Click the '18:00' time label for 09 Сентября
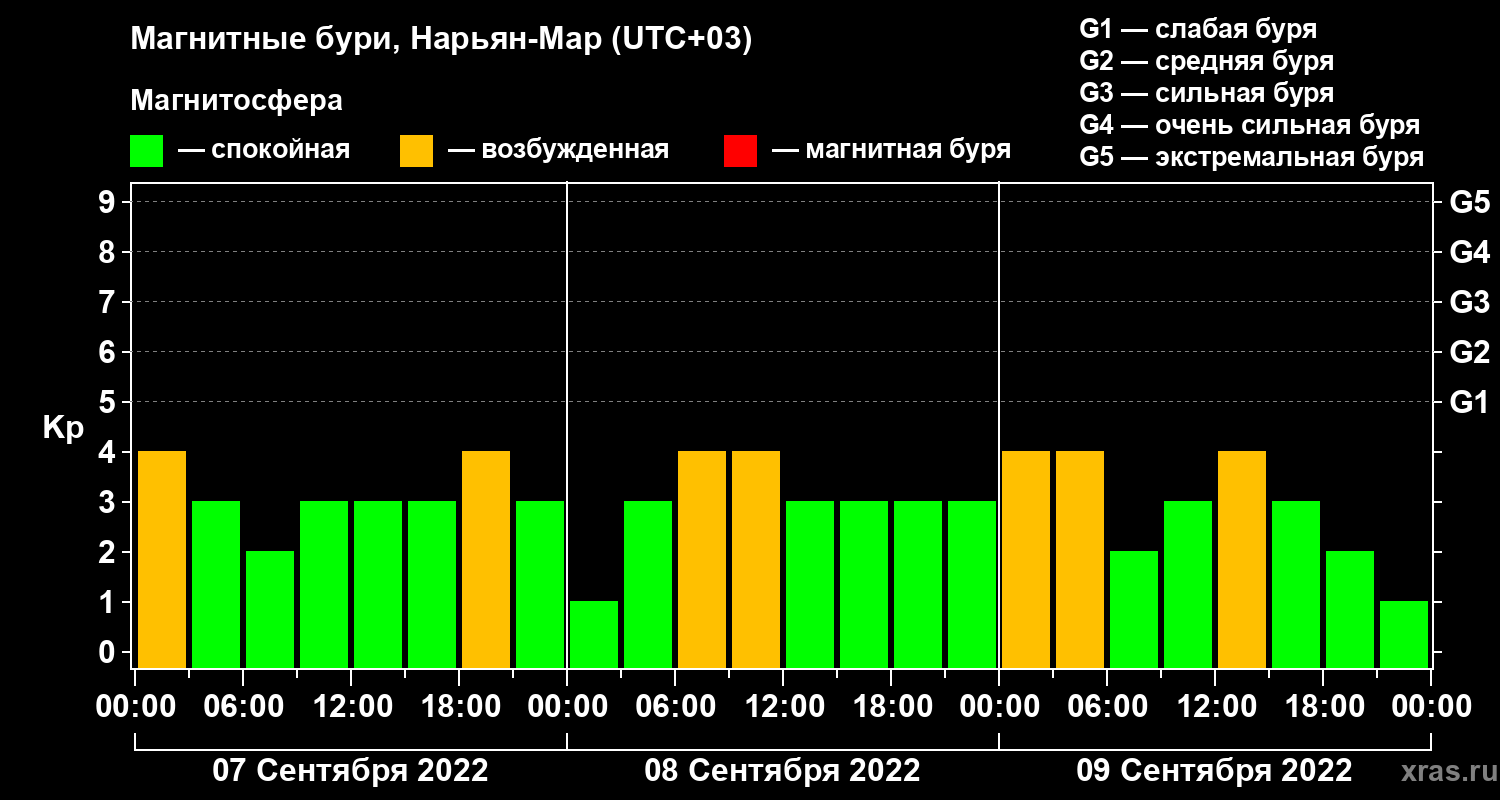This screenshot has height=800, width=1500. pyautogui.click(x=1323, y=706)
